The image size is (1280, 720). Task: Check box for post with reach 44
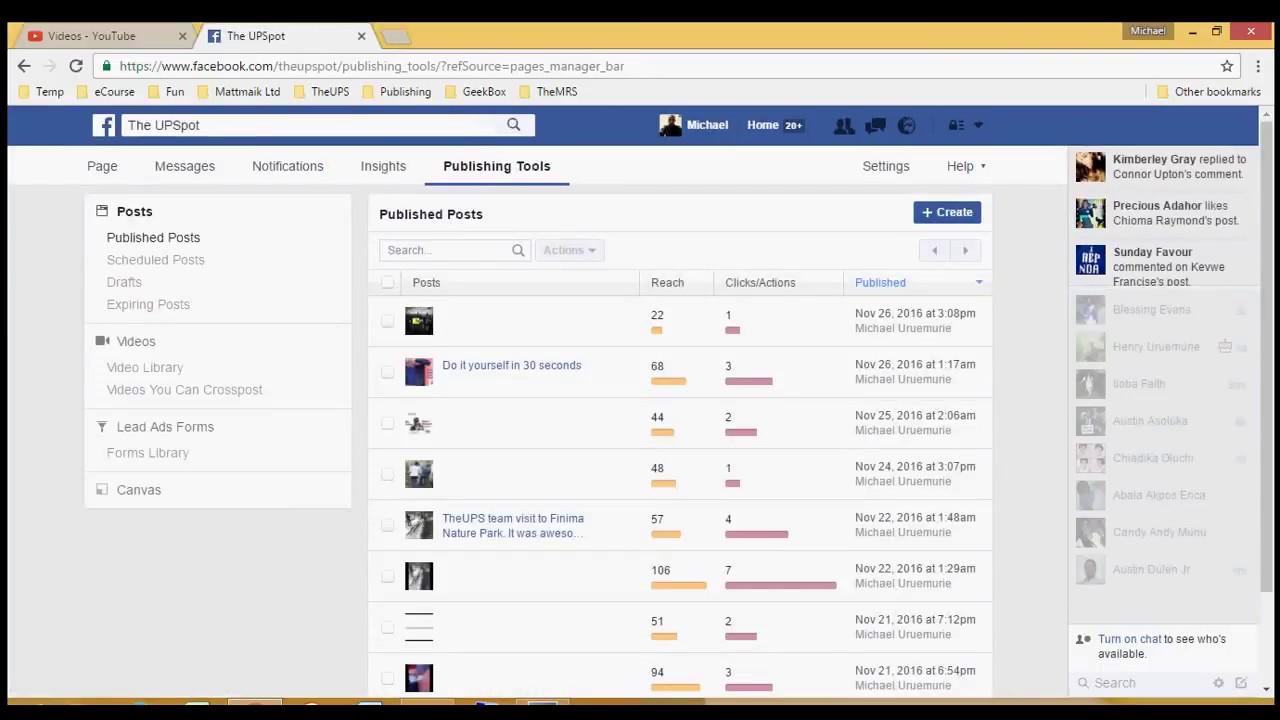click(387, 423)
